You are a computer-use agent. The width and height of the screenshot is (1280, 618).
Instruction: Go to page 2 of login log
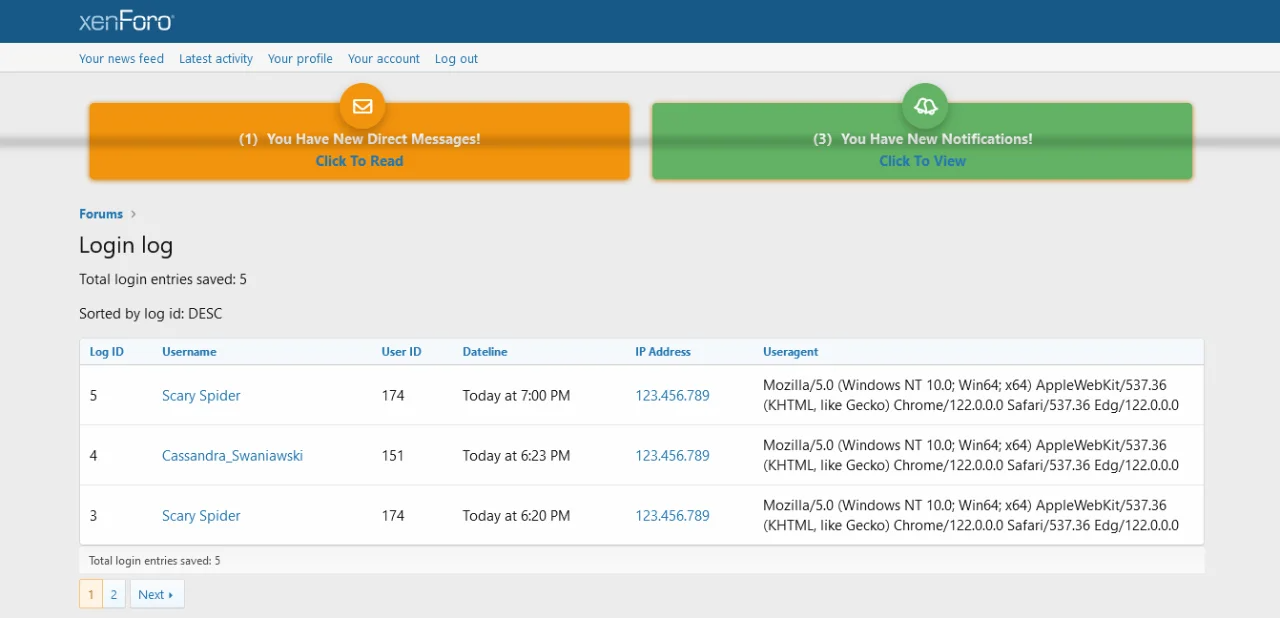click(114, 595)
